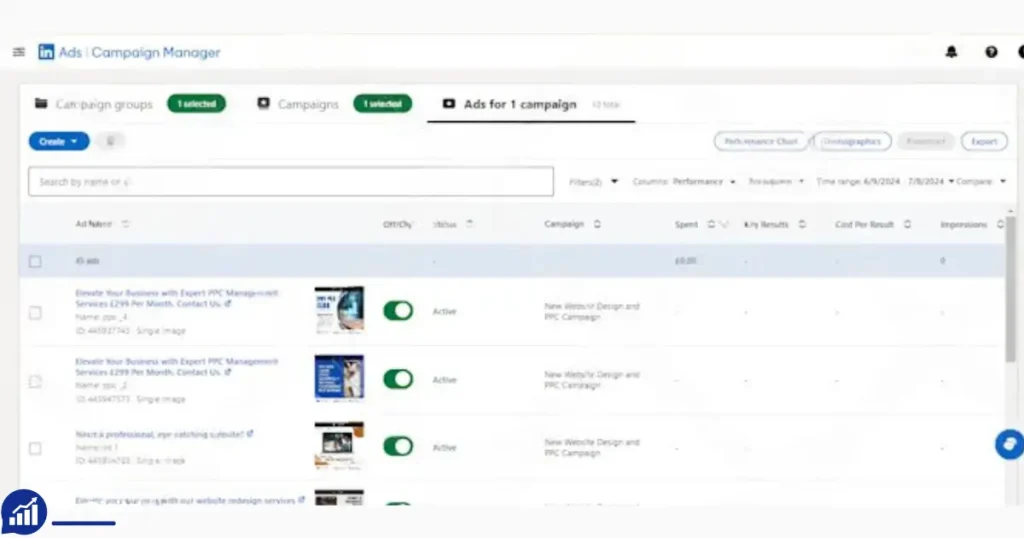This screenshot has width=1024, height=538.
Task: Open the Performance Chart button
Action: (761, 141)
